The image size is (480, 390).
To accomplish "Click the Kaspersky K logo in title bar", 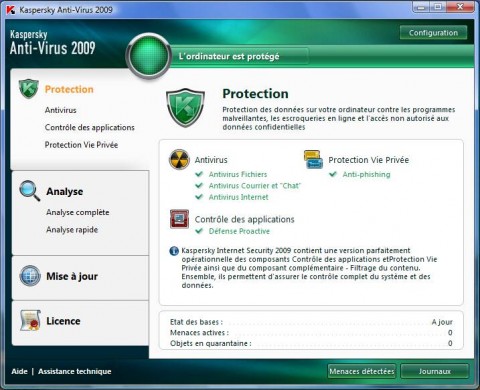I will click(x=11, y=10).
